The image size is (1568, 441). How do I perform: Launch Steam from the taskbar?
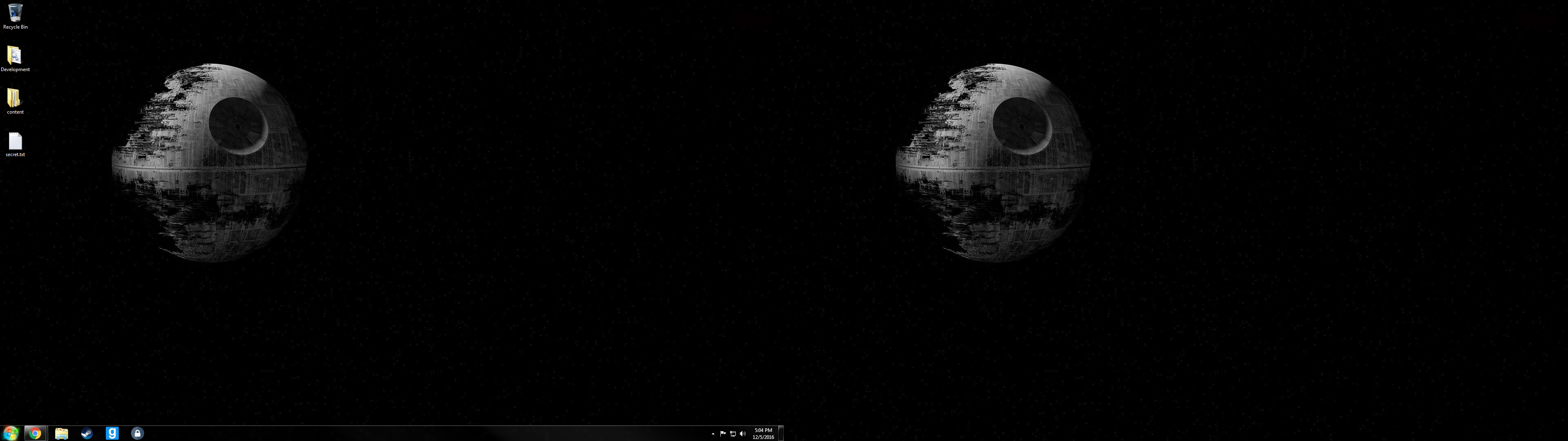click(x=87, y=433)
